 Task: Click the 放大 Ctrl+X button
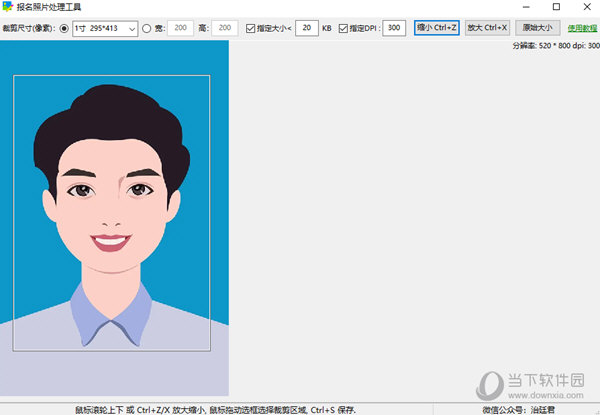coord(487,28)
